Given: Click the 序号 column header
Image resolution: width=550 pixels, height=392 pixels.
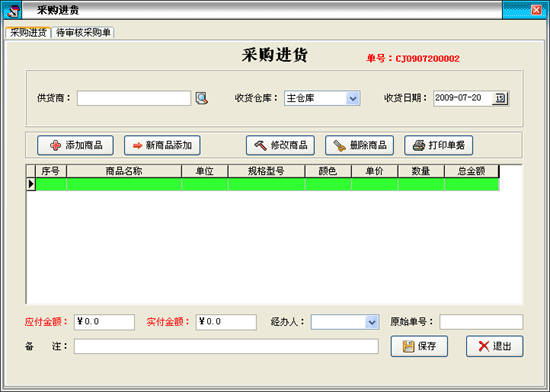Looking at the screenshot, I should pos(51,171).
